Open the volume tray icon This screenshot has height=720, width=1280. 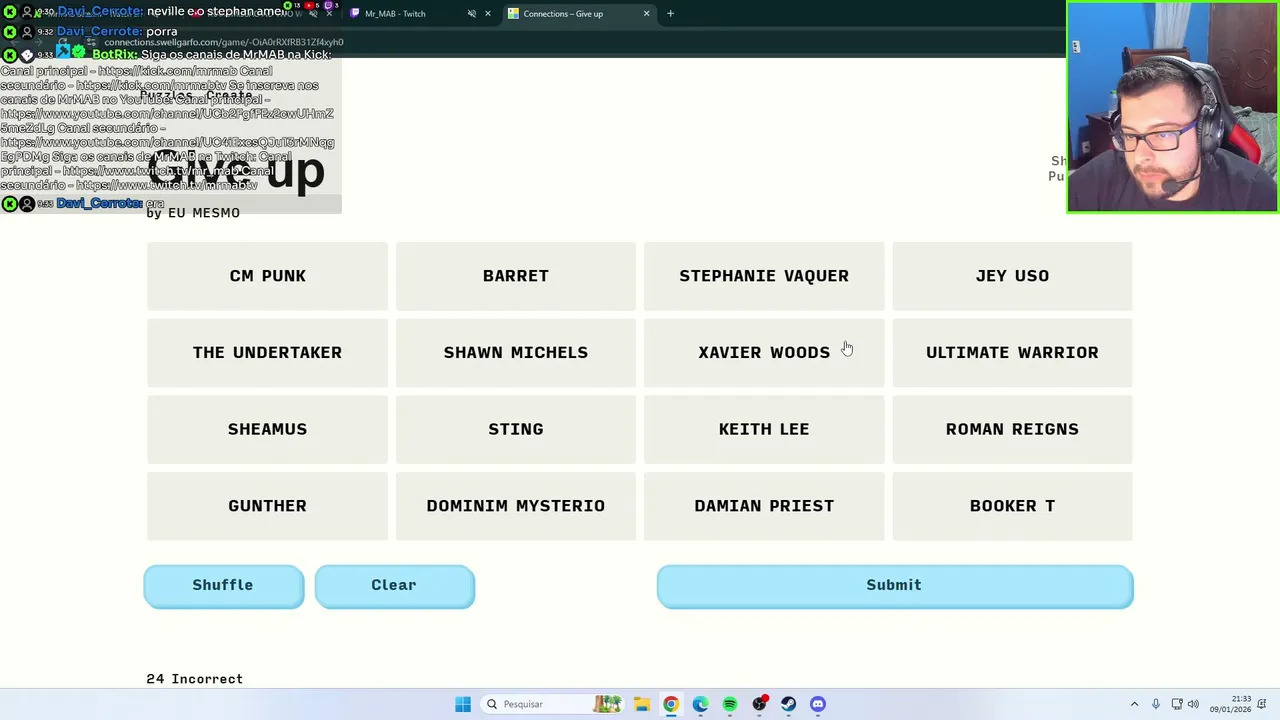[x=1193, y=704]
